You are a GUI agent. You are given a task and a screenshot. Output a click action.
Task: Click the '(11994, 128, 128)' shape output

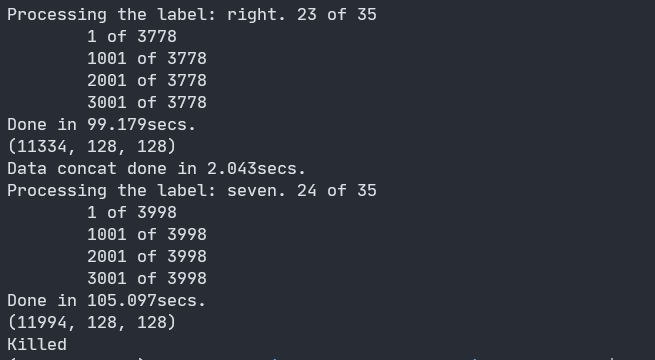(91, 323)
